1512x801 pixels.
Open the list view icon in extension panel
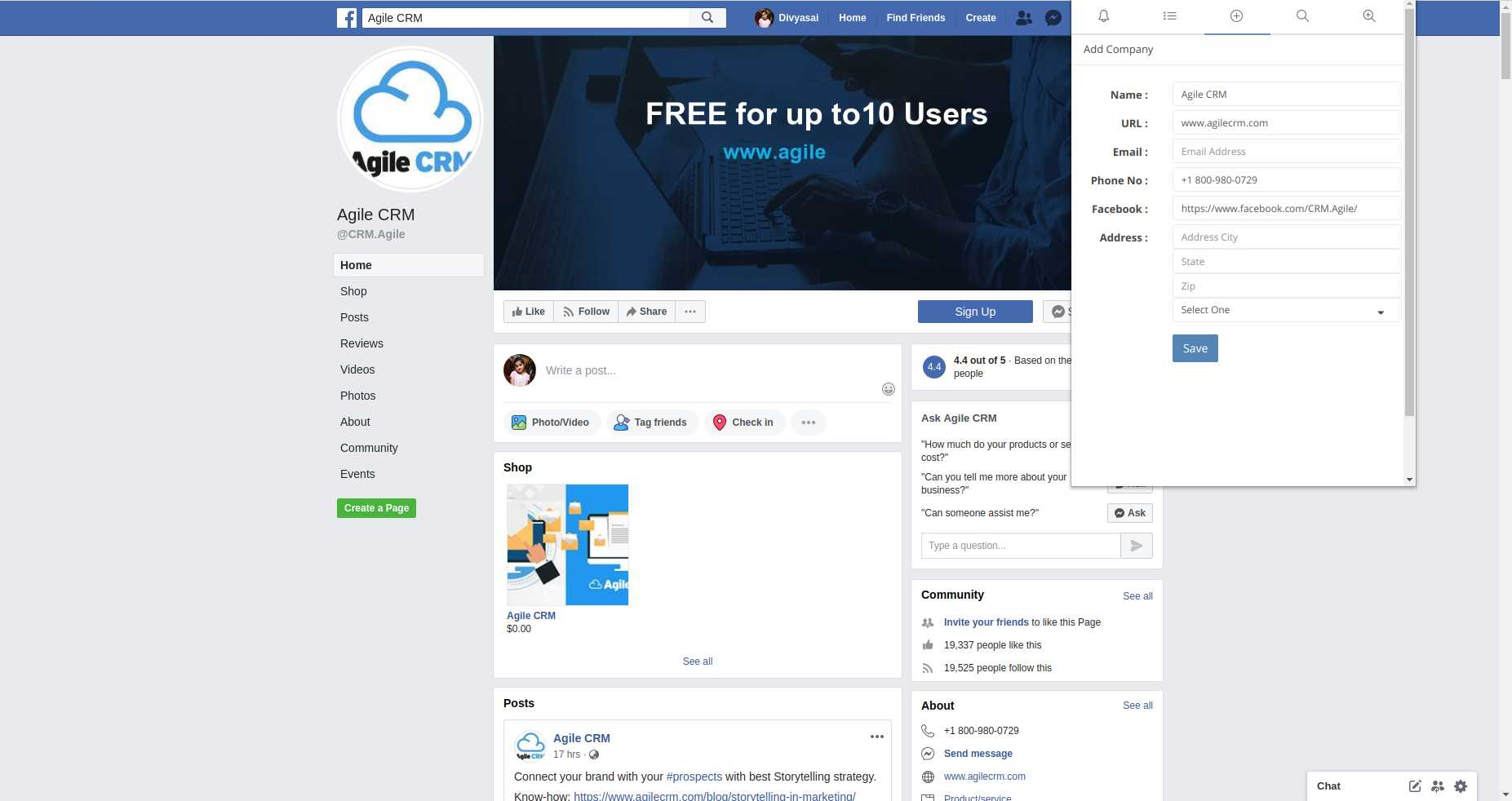click(x=1170, y=16)
